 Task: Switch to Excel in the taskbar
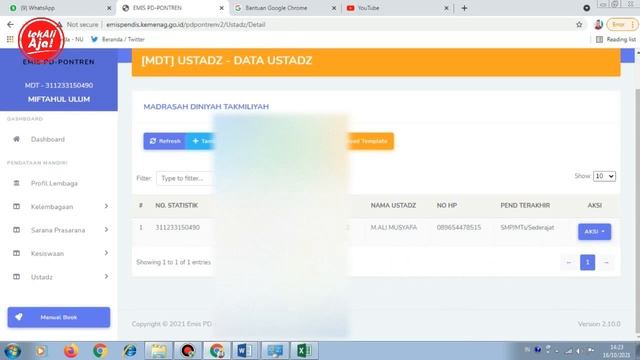pos(304,351)
